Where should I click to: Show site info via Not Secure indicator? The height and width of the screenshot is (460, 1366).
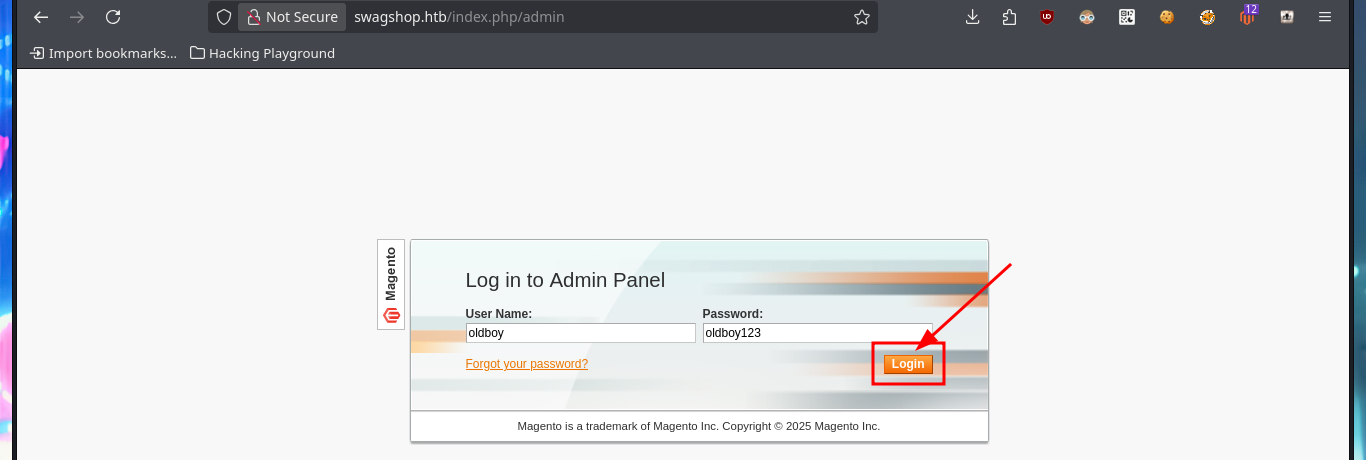pos(293,17)
